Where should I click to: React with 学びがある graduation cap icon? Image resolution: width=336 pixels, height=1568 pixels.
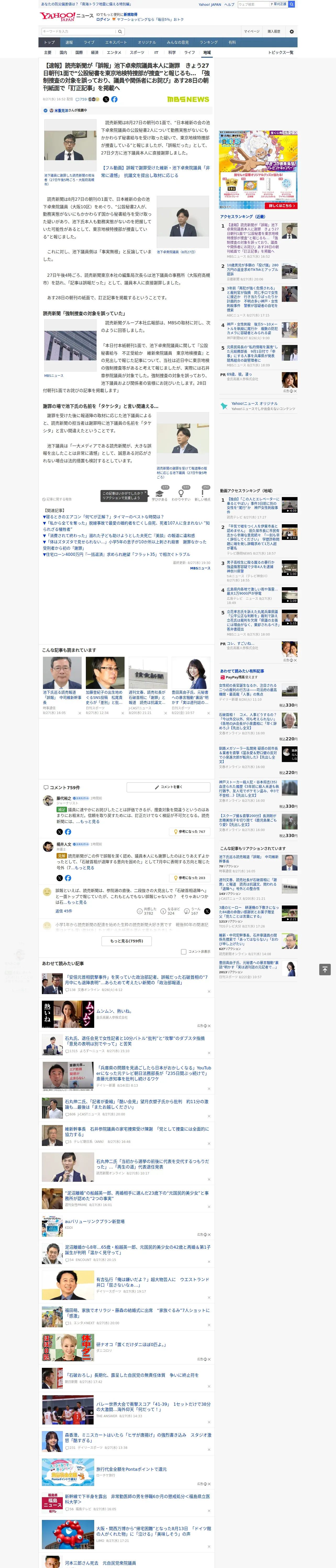pyautogui.click(x=160, y=493)
